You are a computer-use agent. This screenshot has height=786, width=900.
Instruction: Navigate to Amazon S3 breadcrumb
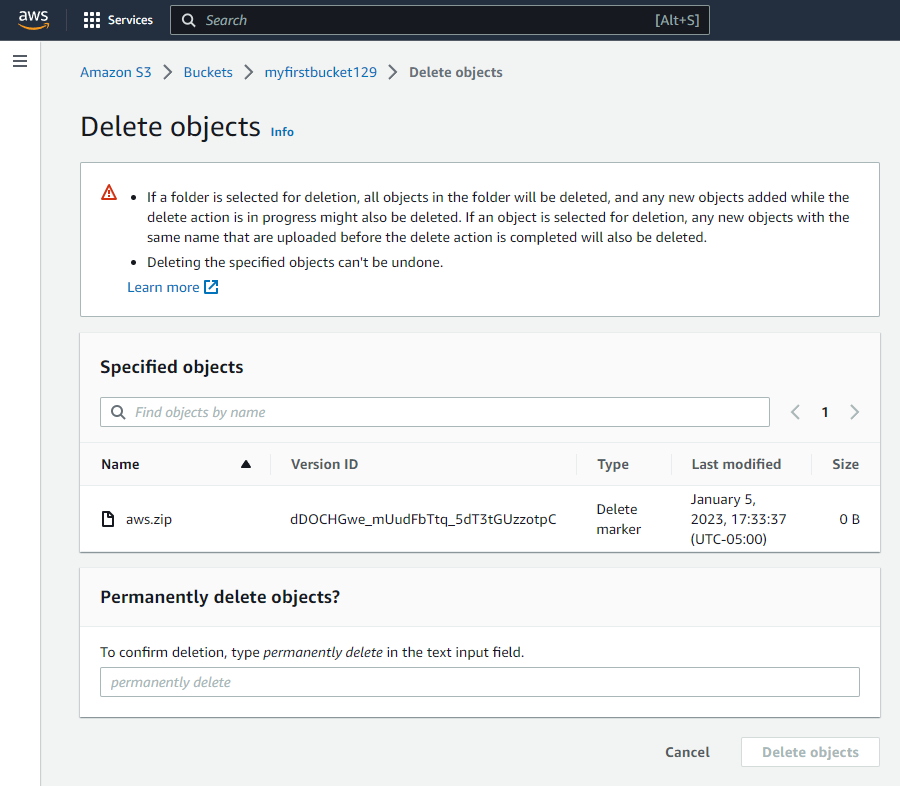[115, 72]
